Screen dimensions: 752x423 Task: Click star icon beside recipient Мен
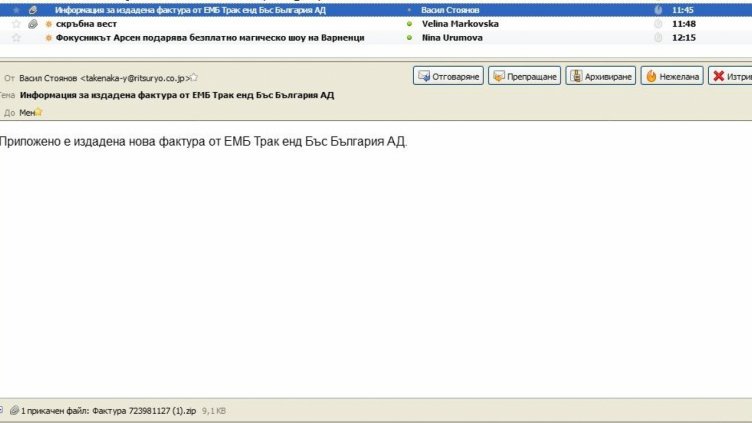point(39,112)
